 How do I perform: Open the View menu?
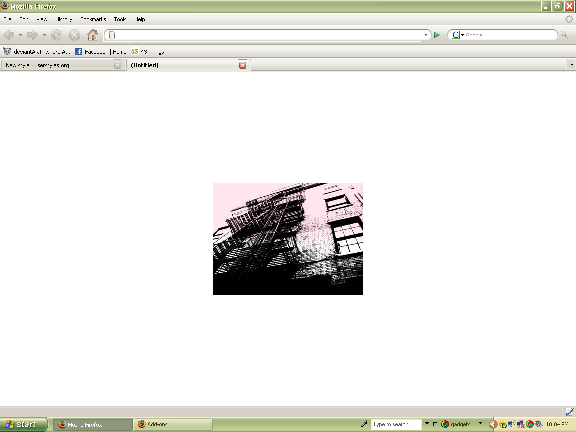tap(42, 19)
